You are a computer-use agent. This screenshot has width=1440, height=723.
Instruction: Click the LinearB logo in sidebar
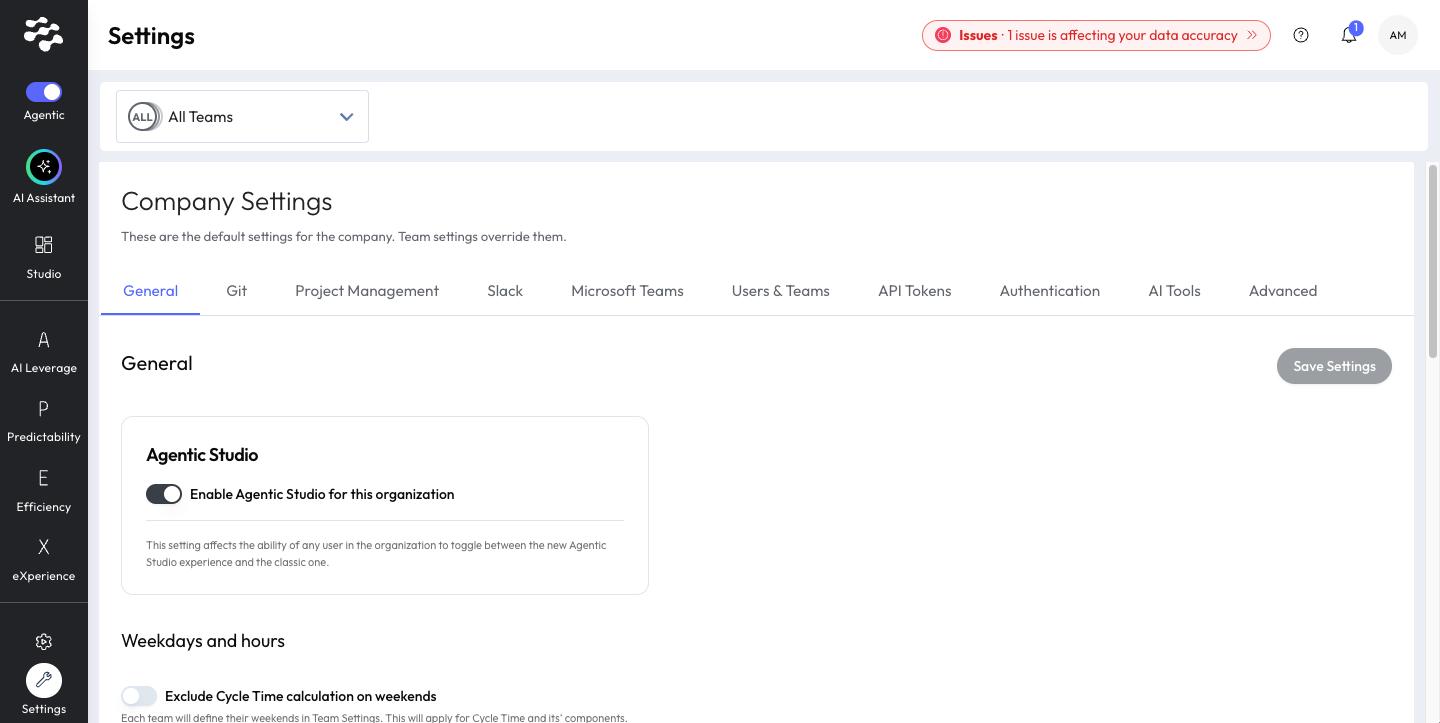44,34
